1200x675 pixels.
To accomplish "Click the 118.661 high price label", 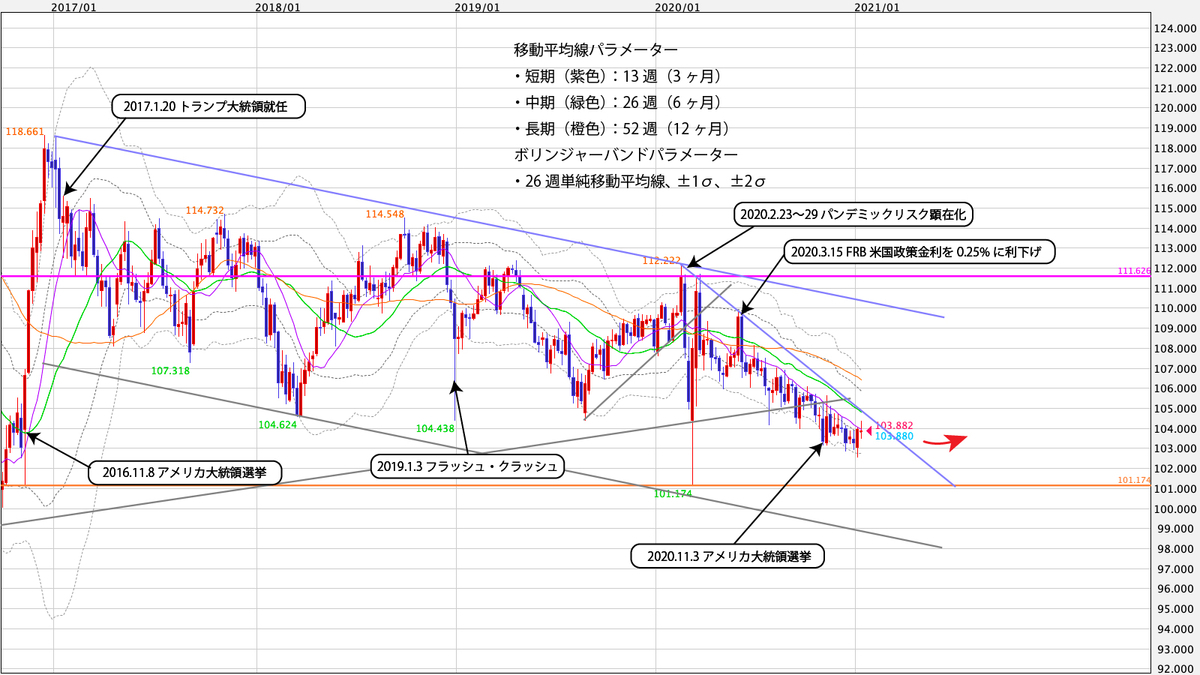I will (x=24, y=131).
